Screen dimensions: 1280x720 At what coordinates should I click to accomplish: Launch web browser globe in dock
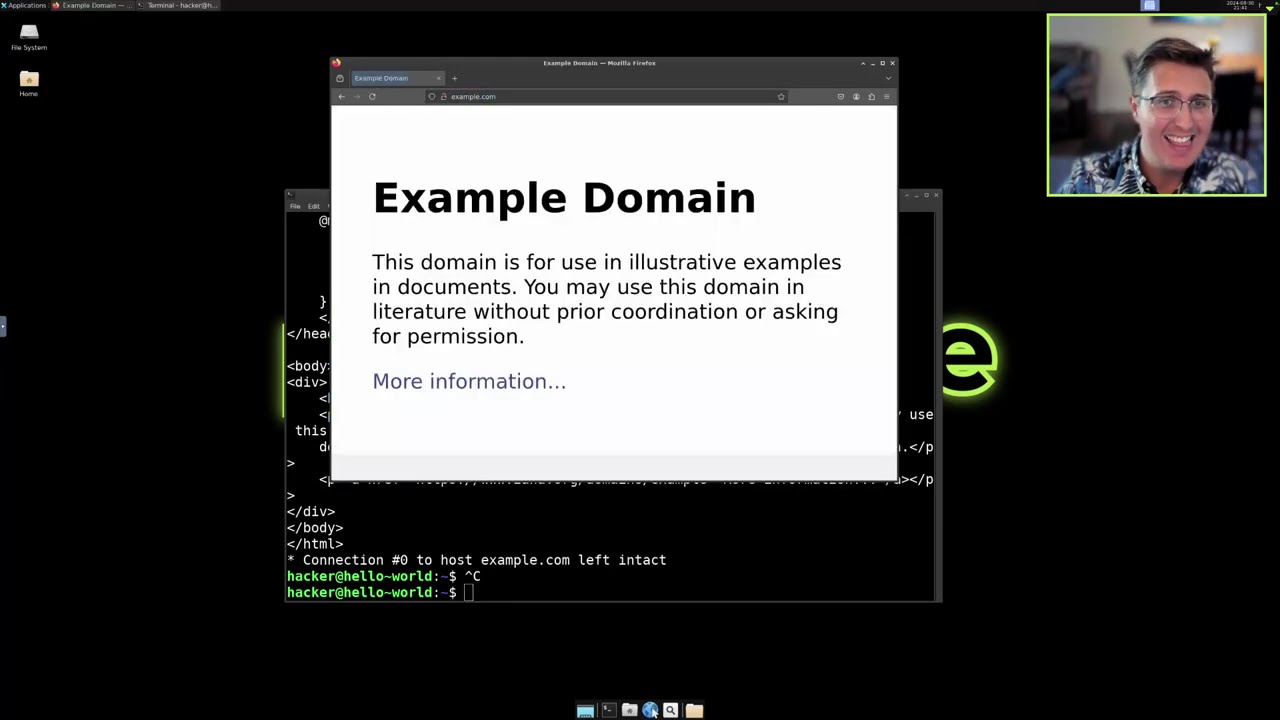pyautogui.click(x=650, y=710)
